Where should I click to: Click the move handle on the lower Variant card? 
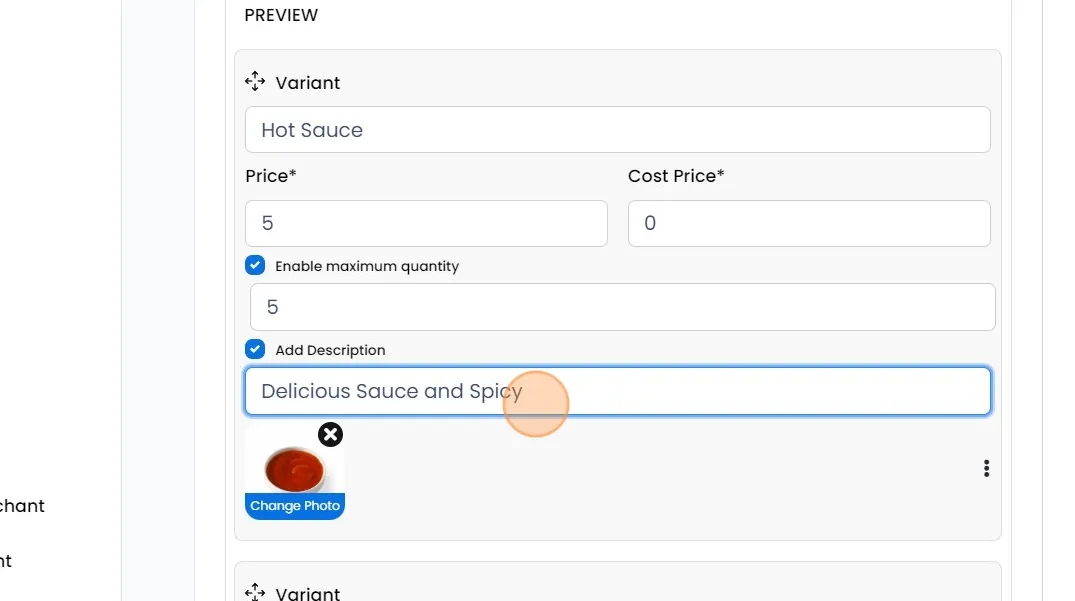click(255, 592)
